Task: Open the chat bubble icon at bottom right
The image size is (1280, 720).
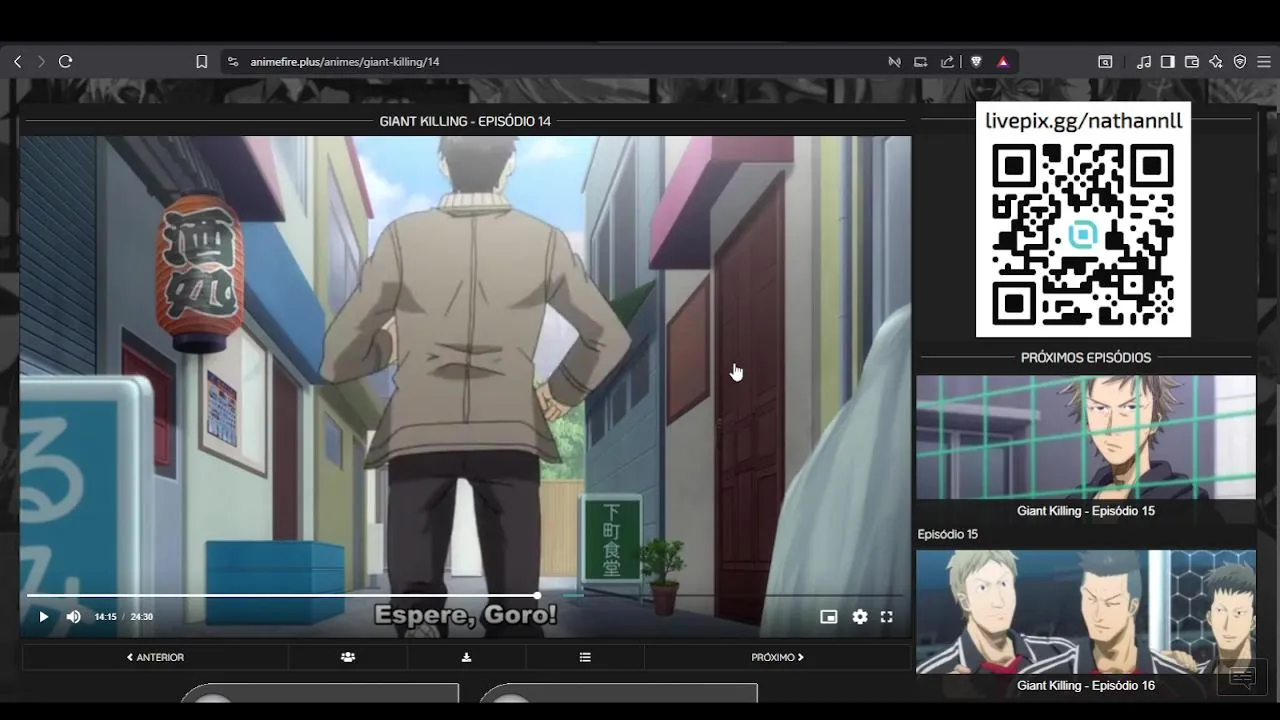Action: [1242, 679]
